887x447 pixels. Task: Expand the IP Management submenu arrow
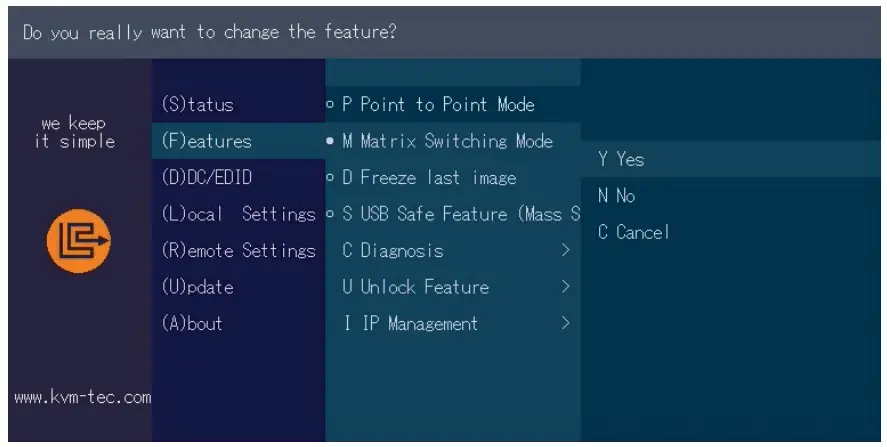point(565,323)
